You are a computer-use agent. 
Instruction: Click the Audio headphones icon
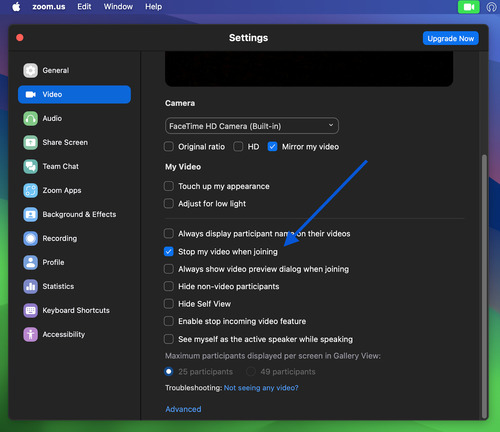pos(30,118)
